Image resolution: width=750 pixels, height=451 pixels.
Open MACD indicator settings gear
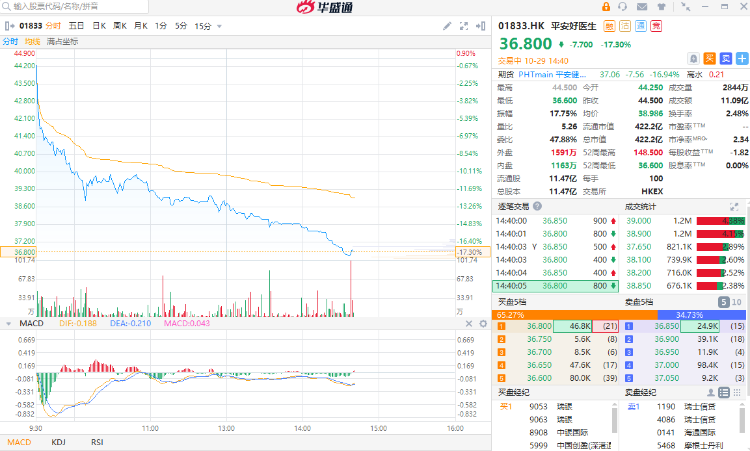pyautogui.click(x=483, y=324)
